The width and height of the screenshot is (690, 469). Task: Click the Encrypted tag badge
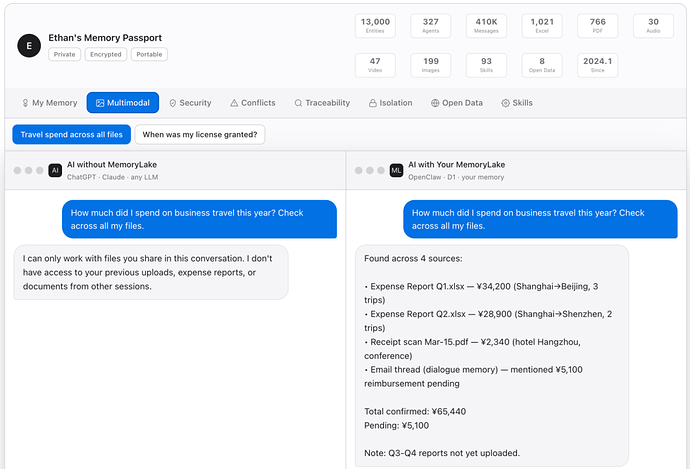[105, 55]
